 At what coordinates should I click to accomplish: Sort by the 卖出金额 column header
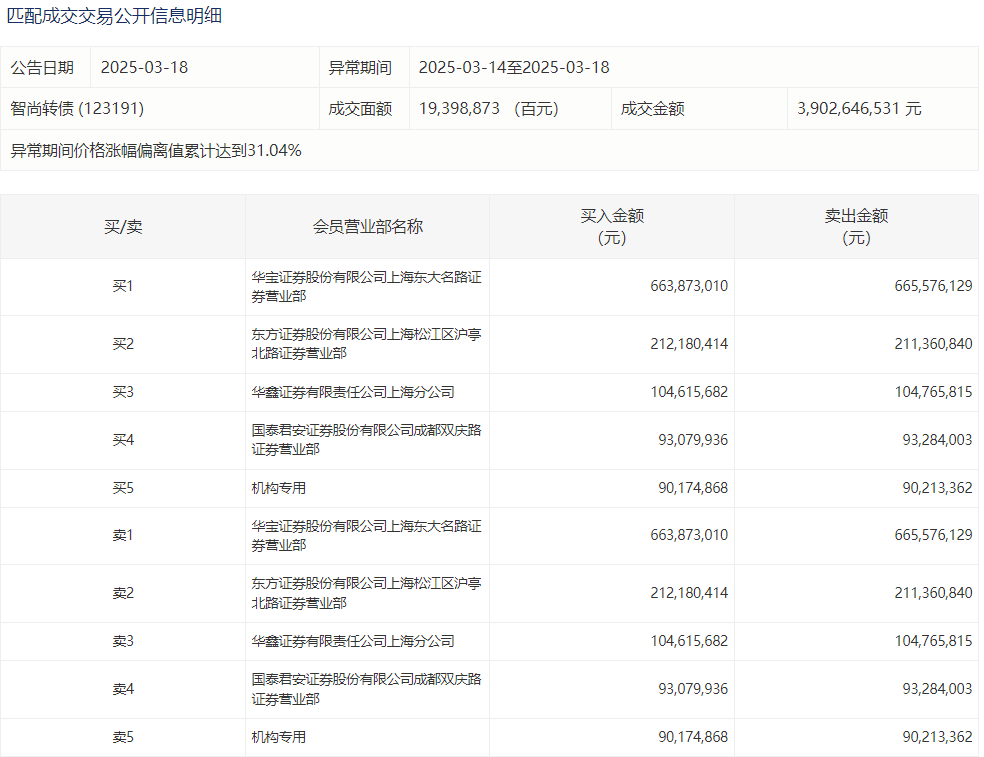point(856,227)
